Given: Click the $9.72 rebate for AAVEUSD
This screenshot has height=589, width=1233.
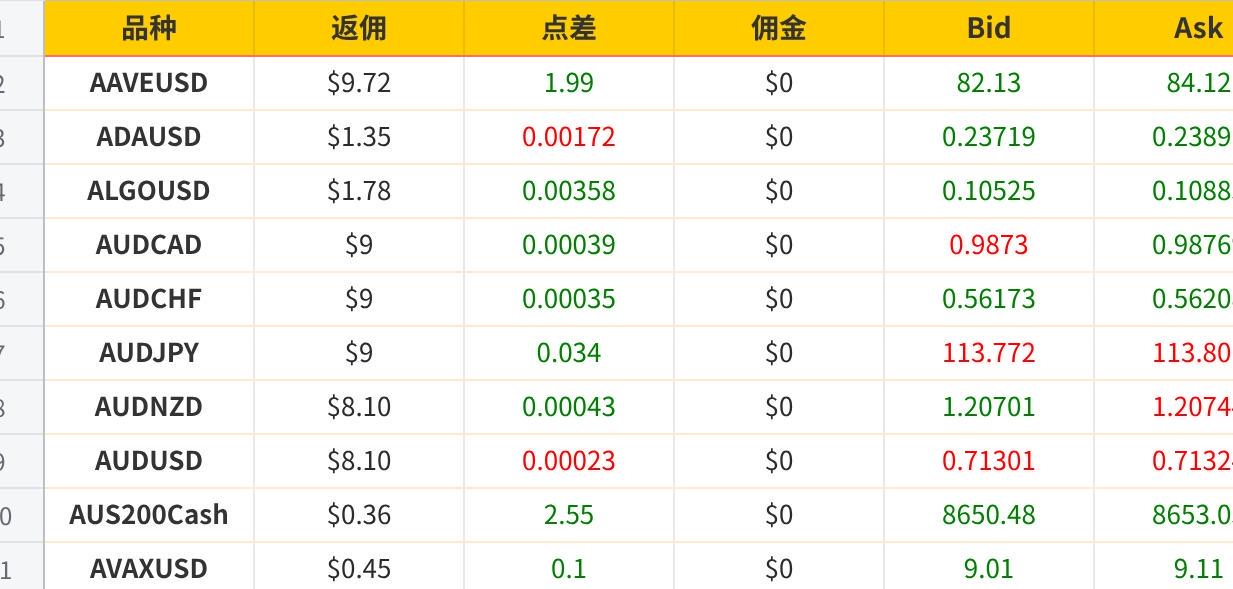Looking at the screenshot, I should [359, 83].
